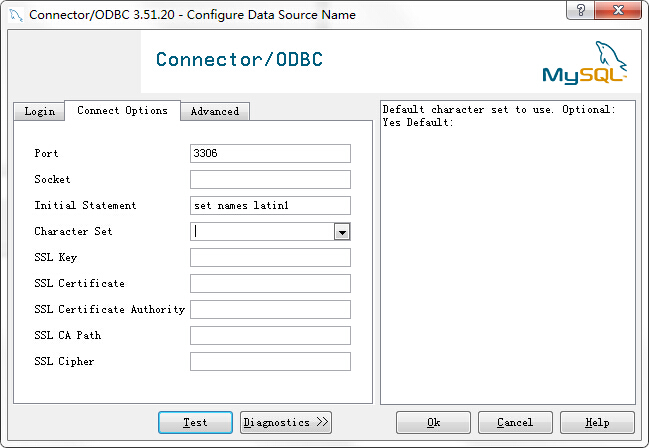The width and height of the screenshot is (649, 448).
Task: Confirm with the Ok button
Action: pyautogui.click(x=434, y=422)
